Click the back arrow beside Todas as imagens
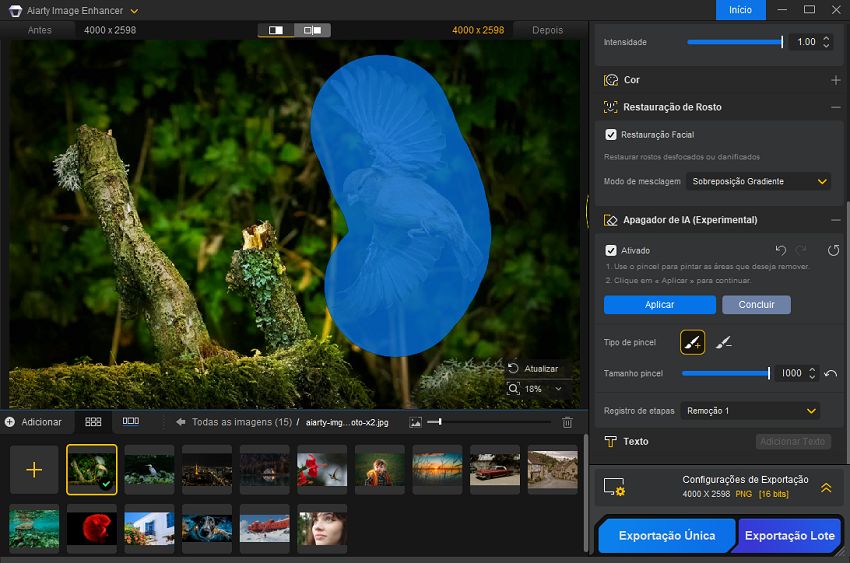Screen dimensions: 850x563 click(x=181, y=422)
